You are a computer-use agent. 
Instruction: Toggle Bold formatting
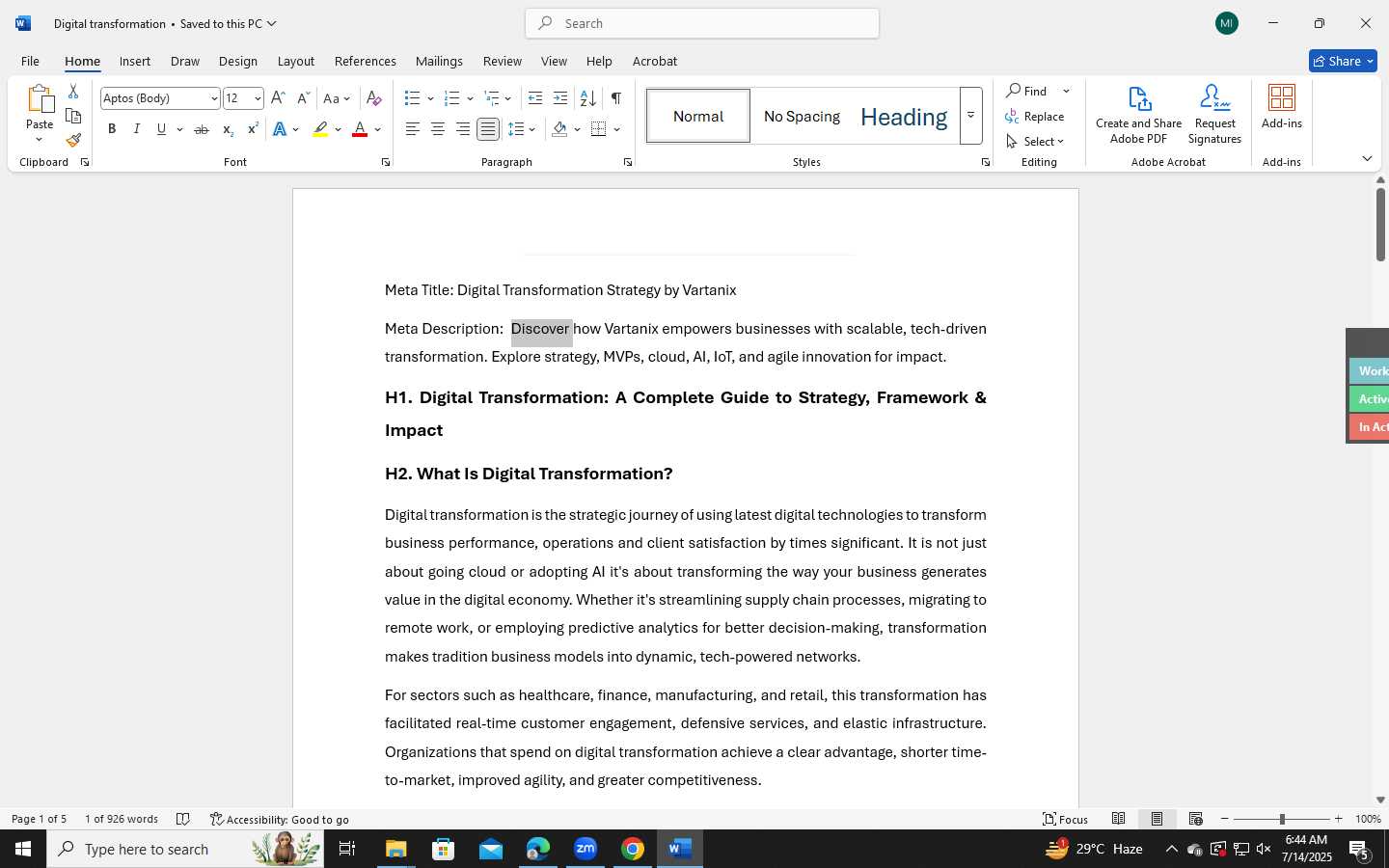112,129
